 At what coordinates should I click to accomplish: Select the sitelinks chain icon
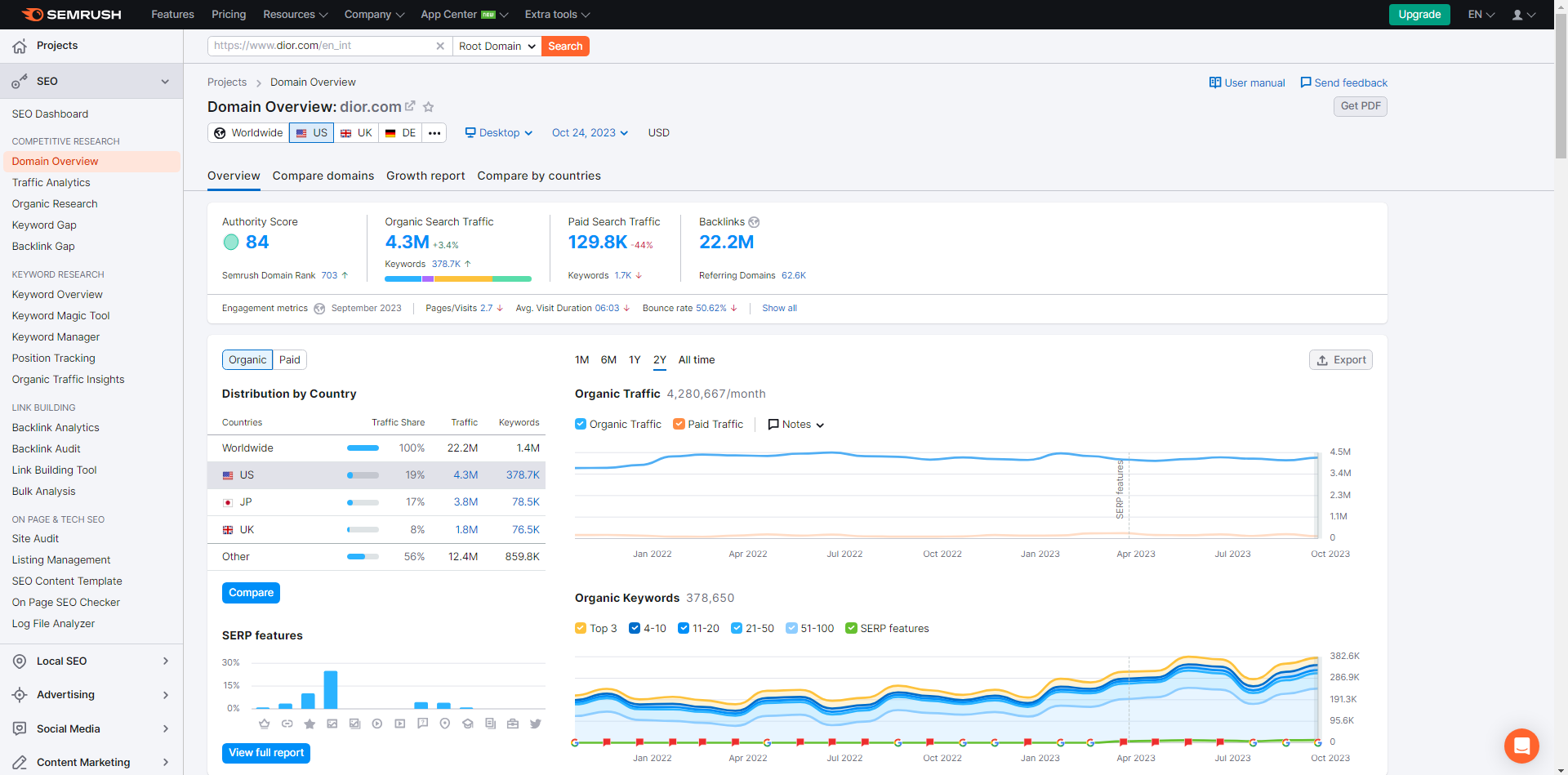287,724
